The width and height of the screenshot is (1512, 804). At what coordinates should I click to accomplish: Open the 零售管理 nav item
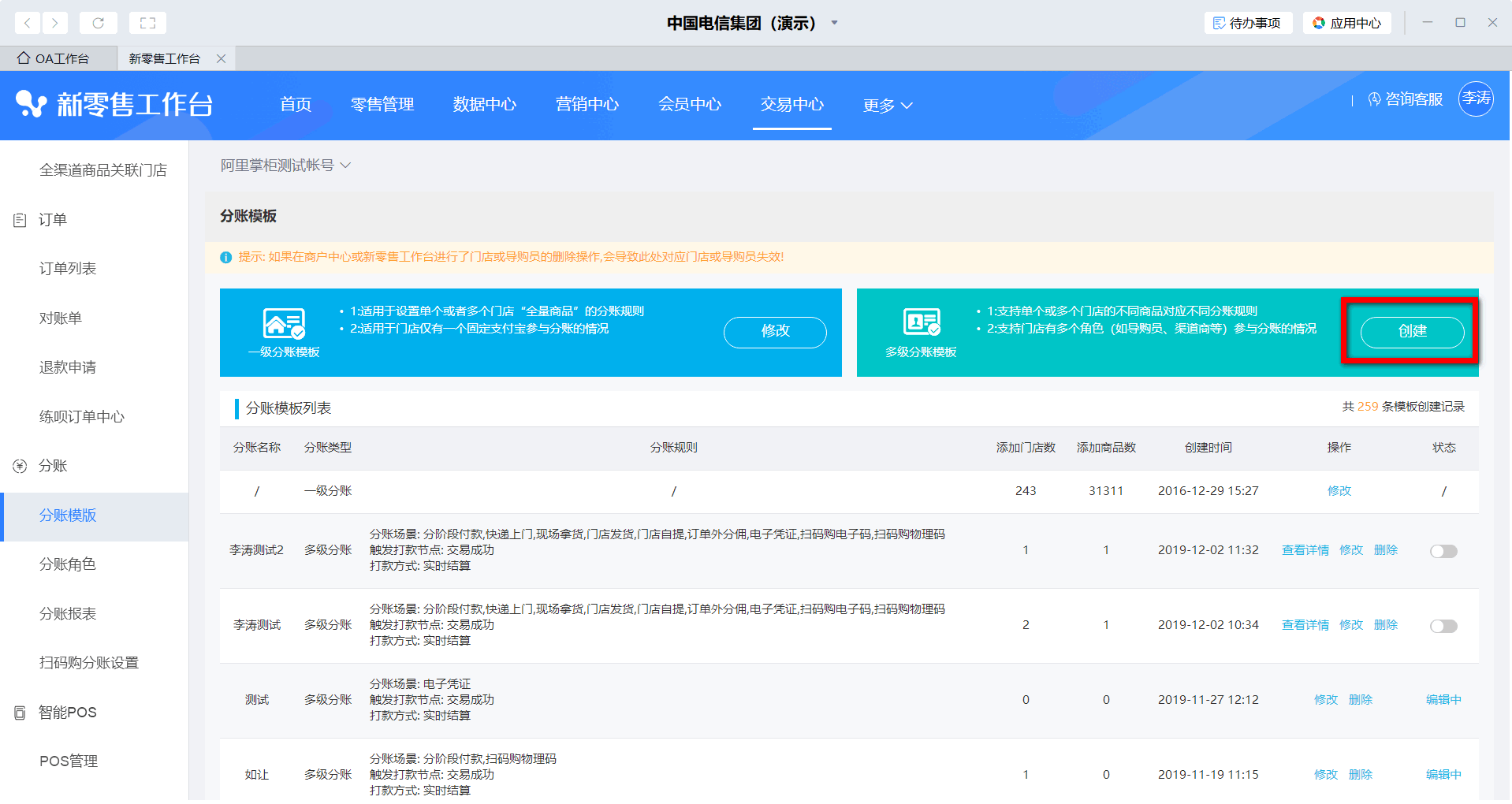[382, 104]
